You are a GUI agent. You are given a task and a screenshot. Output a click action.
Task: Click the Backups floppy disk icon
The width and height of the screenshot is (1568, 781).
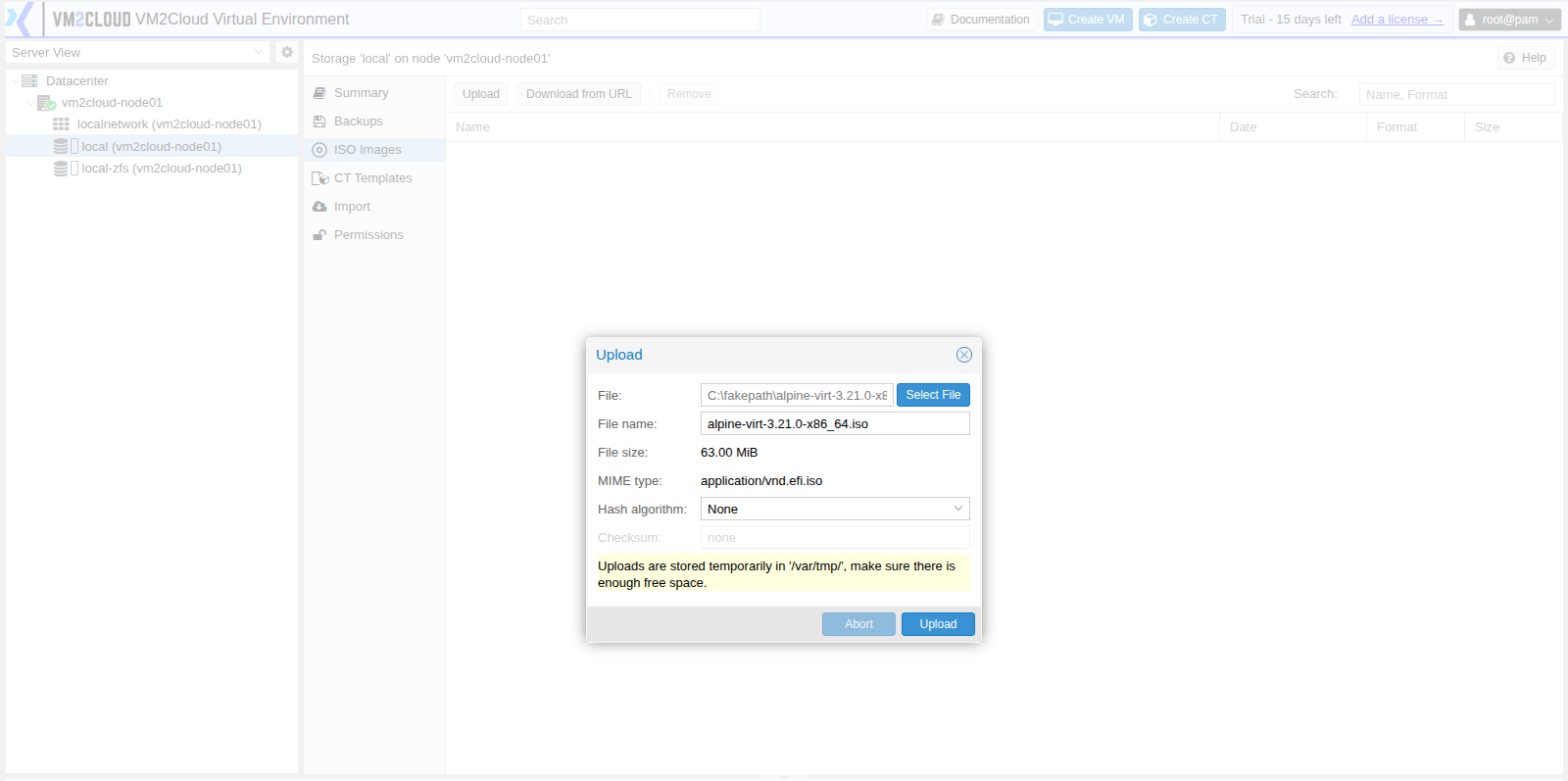pos(319,122)
